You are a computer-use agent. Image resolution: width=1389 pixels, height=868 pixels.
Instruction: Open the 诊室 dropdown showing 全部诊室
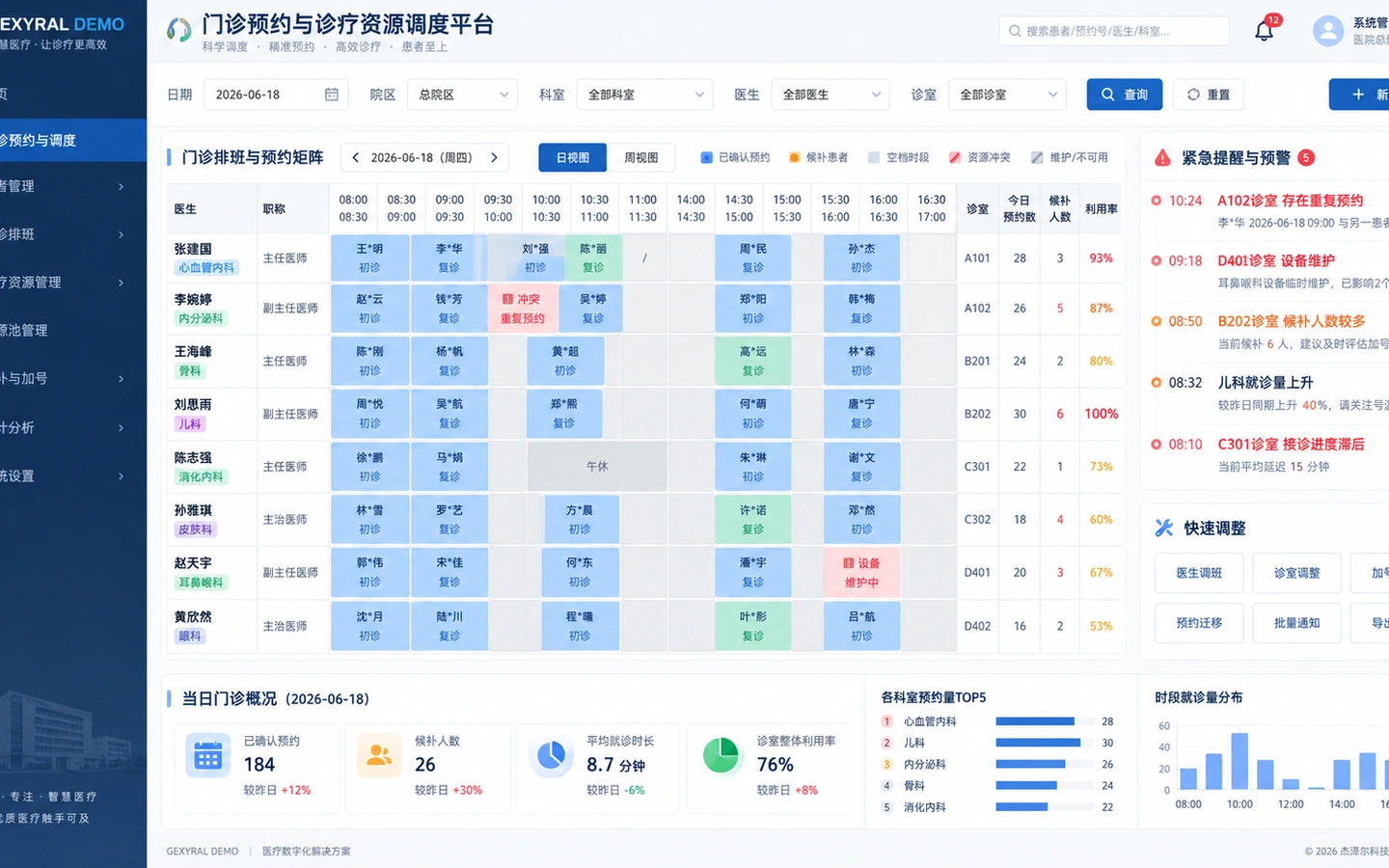[x=1007, y=95]
